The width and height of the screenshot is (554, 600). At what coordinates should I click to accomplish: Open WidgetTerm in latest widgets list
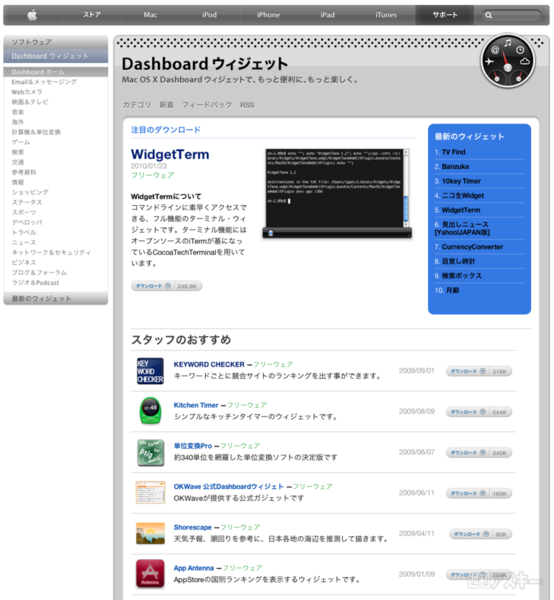point(461,210)
